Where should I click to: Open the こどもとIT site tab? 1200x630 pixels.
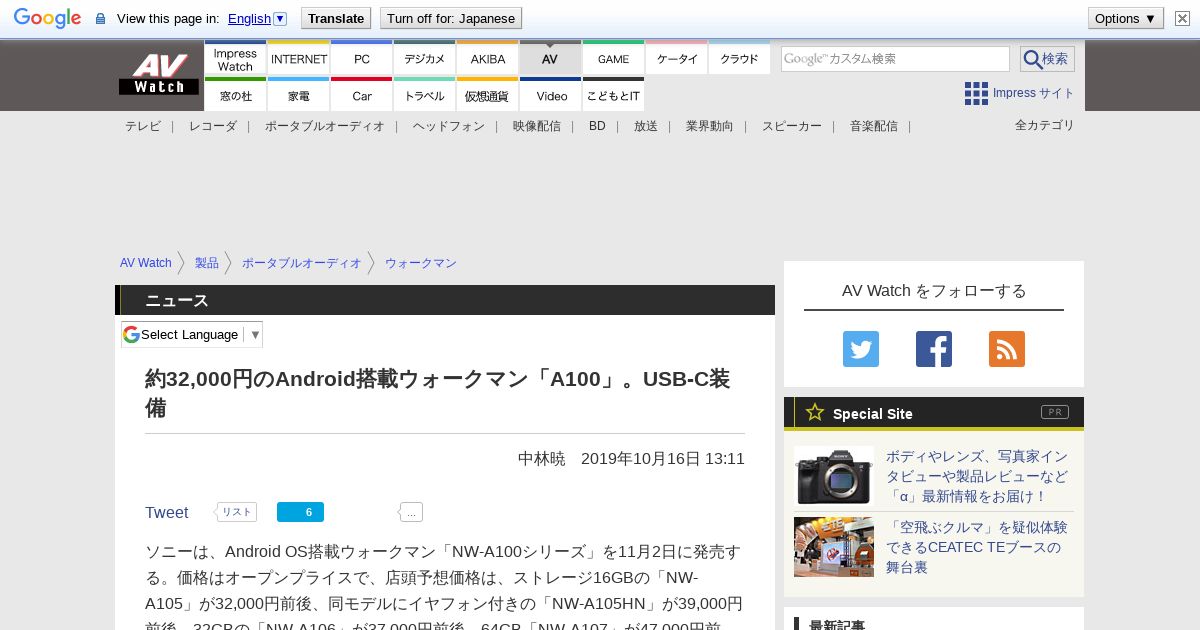pyautogui.click(x=613, y=95)
